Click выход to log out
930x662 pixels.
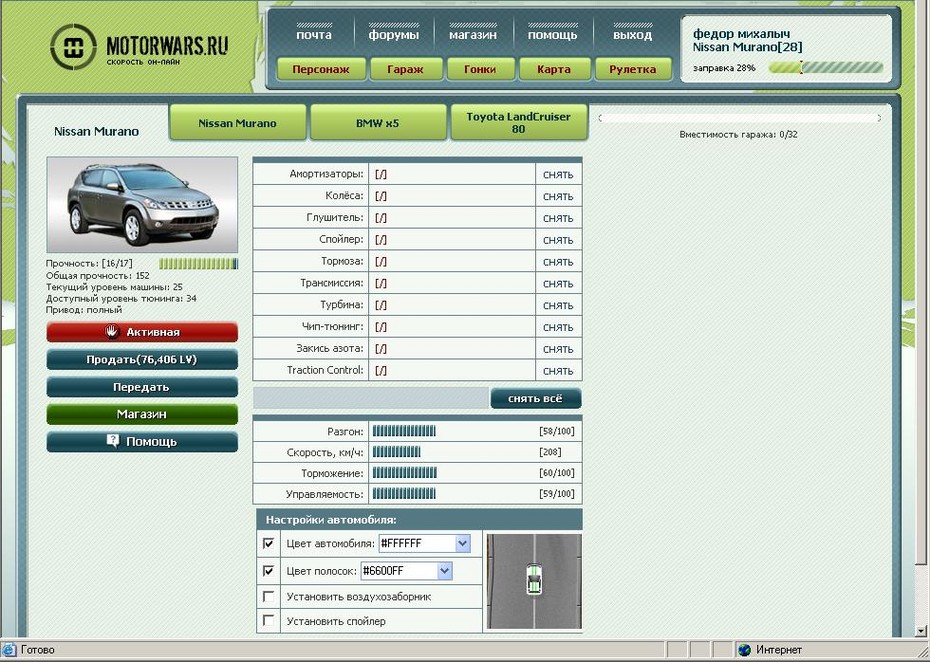[x=632, y=34]
